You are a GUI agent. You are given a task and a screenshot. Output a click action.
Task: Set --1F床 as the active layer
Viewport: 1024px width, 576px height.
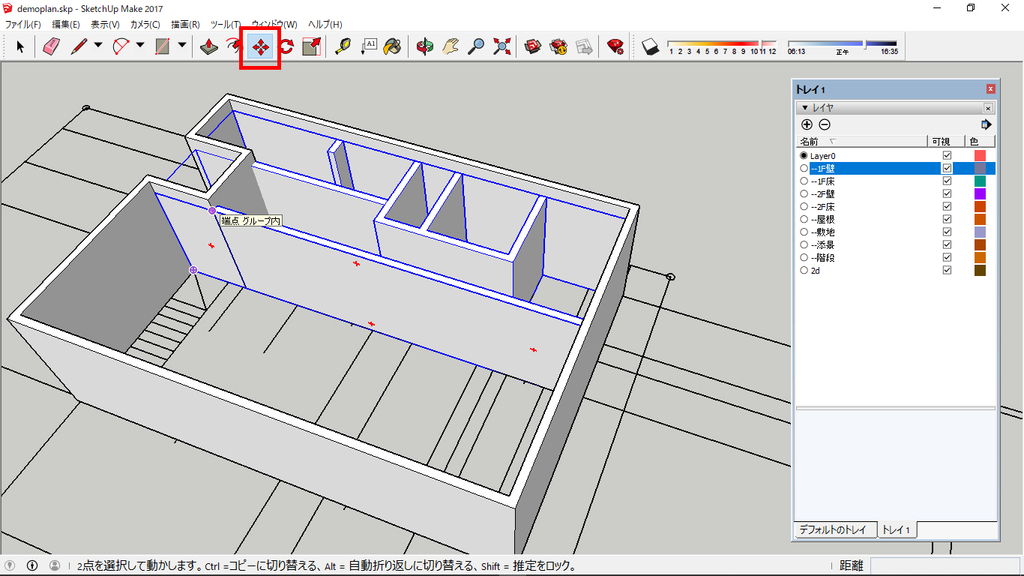804,181
